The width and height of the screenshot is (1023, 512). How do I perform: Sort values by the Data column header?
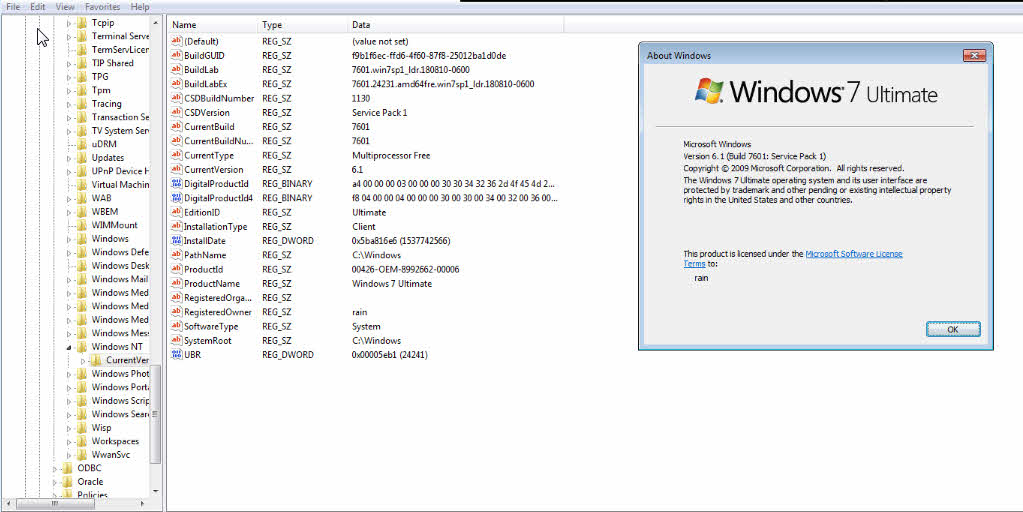[x=455, y=25]
